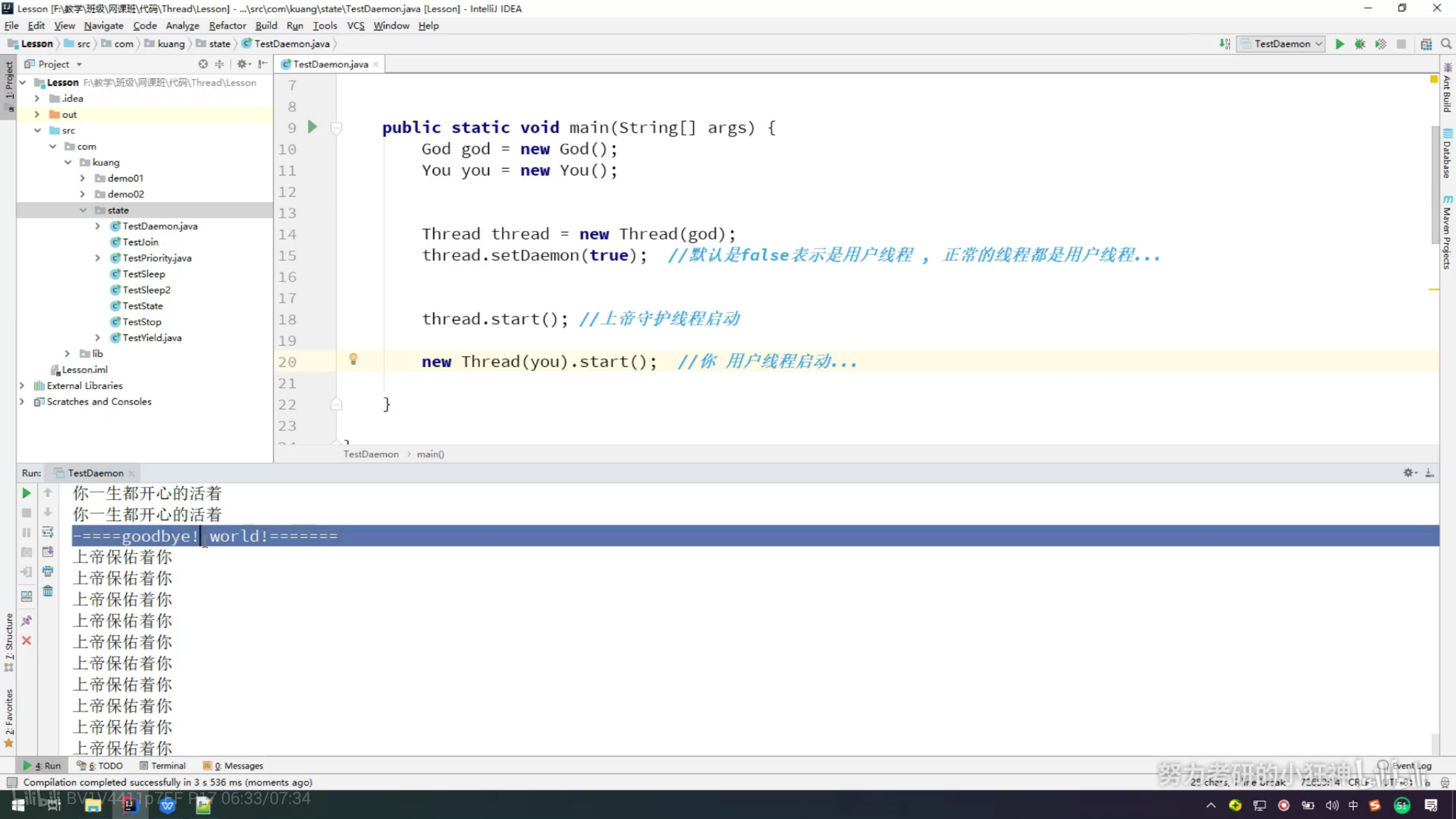Screen dimensions: 1456x819
Task: Open the Structure side tab
Action: tap(9, 642)
